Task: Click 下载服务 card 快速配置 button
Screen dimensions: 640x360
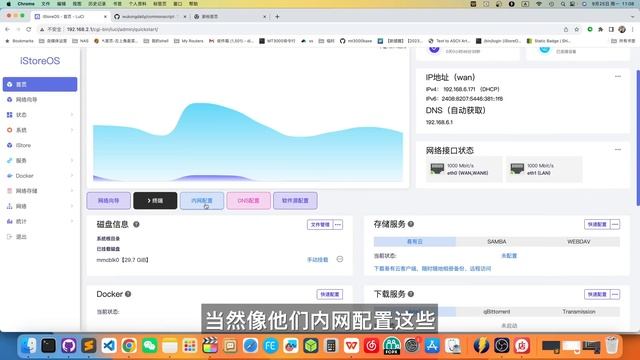Action: coord(597,294)
